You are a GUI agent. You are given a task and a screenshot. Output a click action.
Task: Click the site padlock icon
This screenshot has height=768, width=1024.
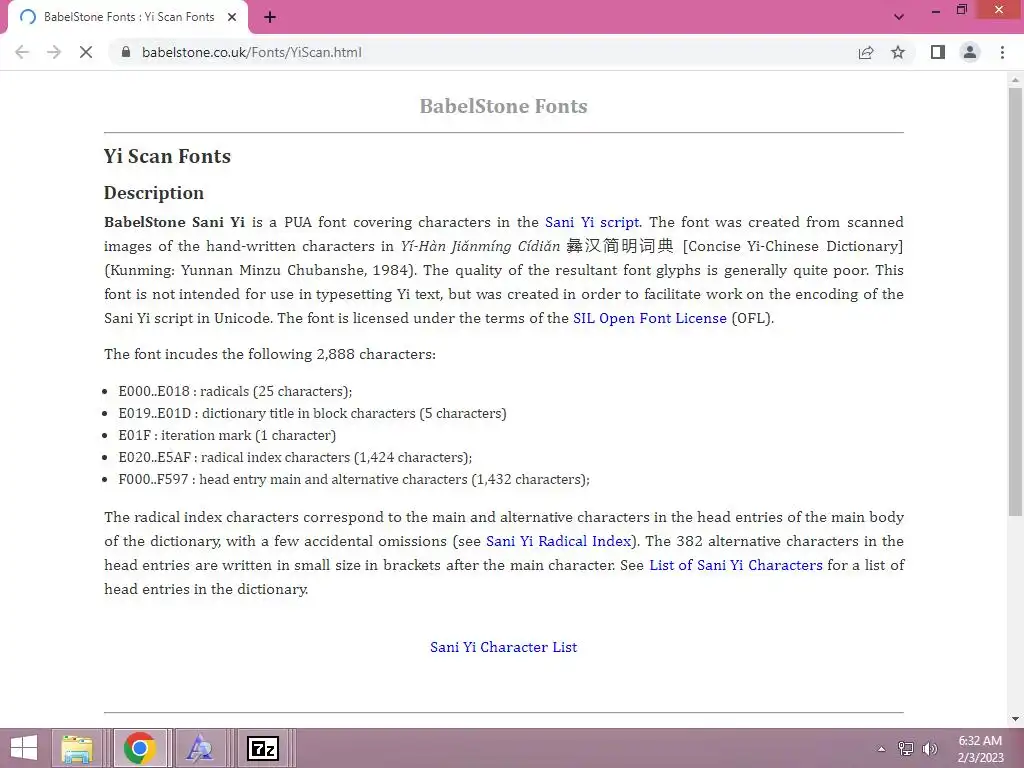coord(126,52)
